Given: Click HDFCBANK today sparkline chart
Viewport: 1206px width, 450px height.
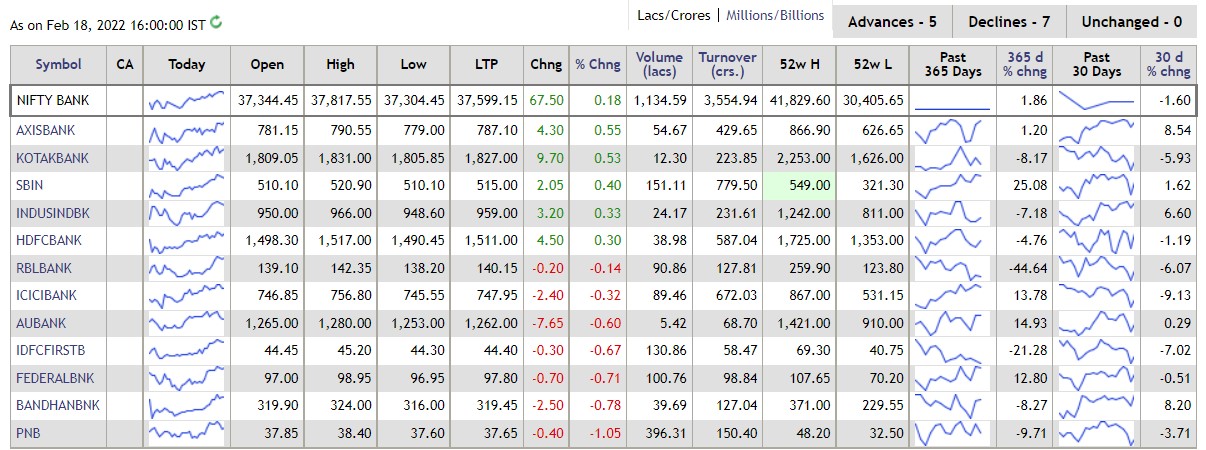Looking at the screenshot, I should (186, 240).
